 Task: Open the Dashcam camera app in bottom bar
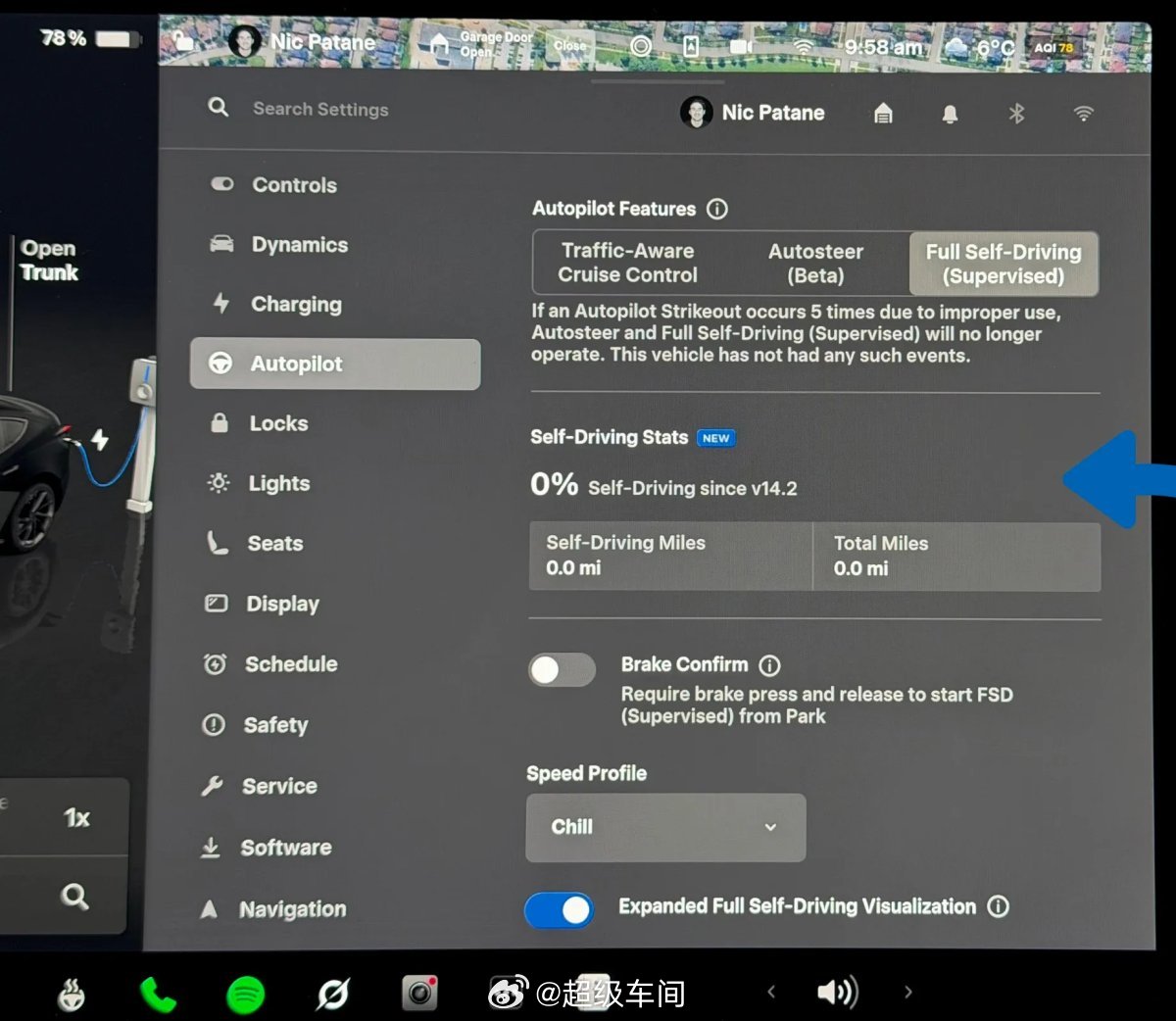420,994
